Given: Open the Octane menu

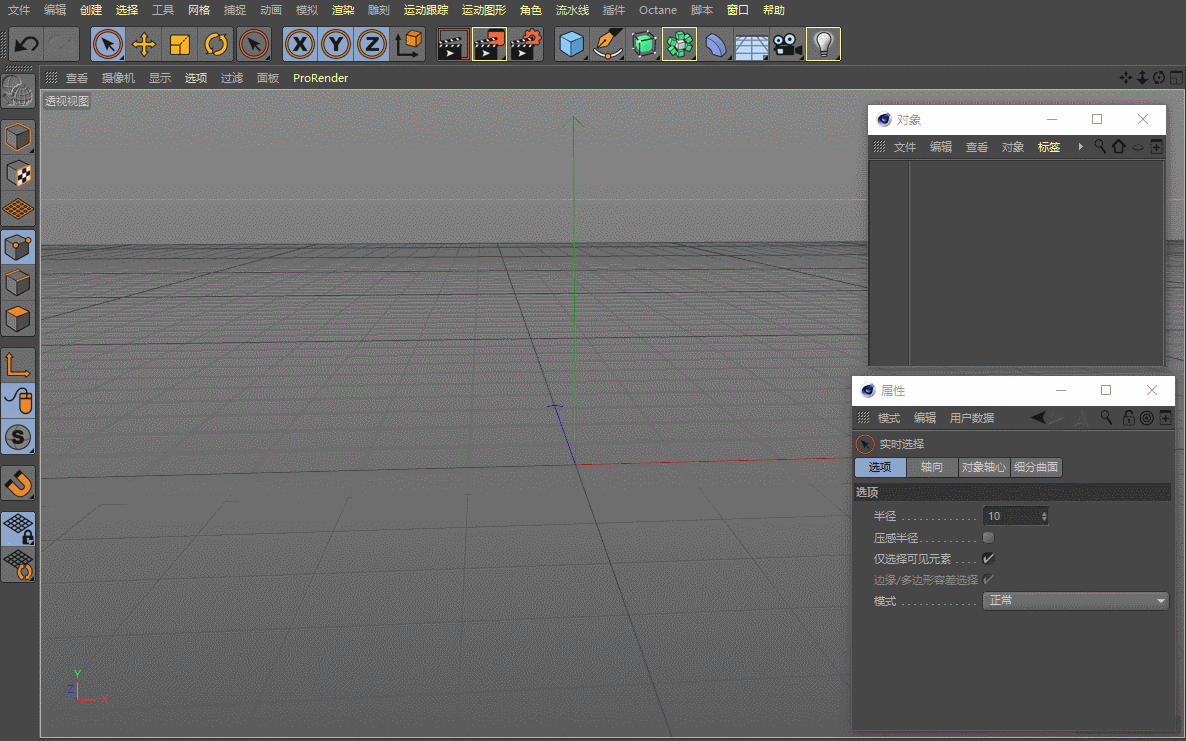Looking at the screenshot, I should [658, 10].
